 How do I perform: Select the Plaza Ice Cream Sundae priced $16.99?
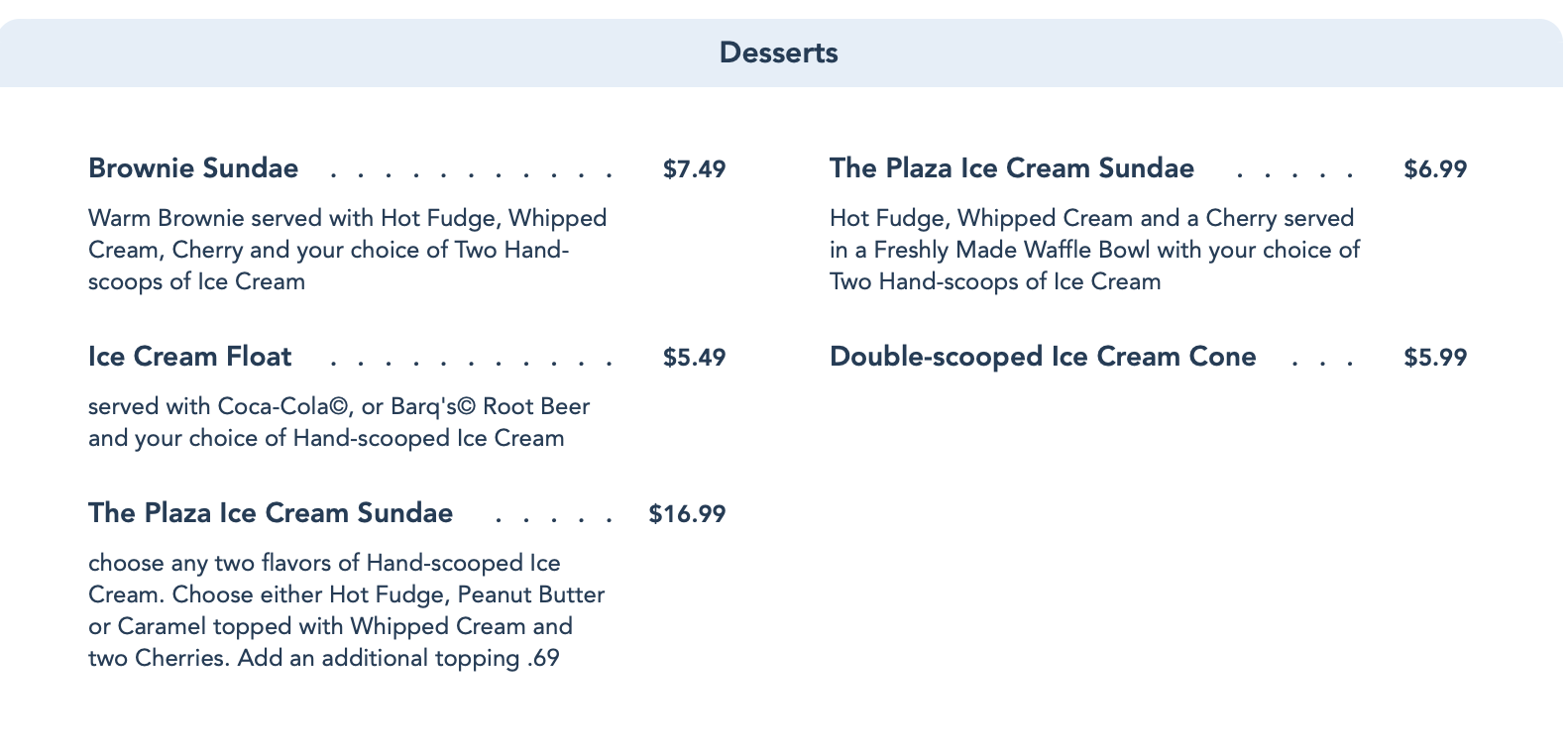pos(271,513)
